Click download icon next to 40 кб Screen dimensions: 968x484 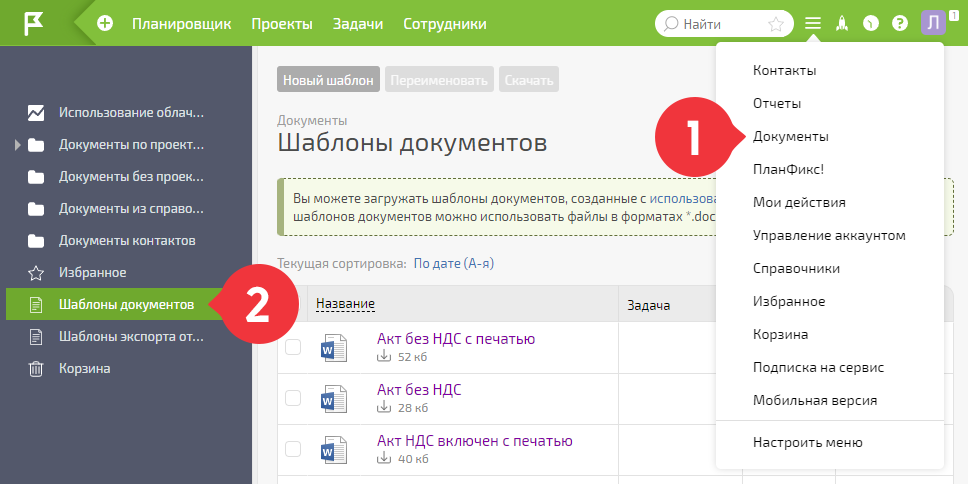385,458
